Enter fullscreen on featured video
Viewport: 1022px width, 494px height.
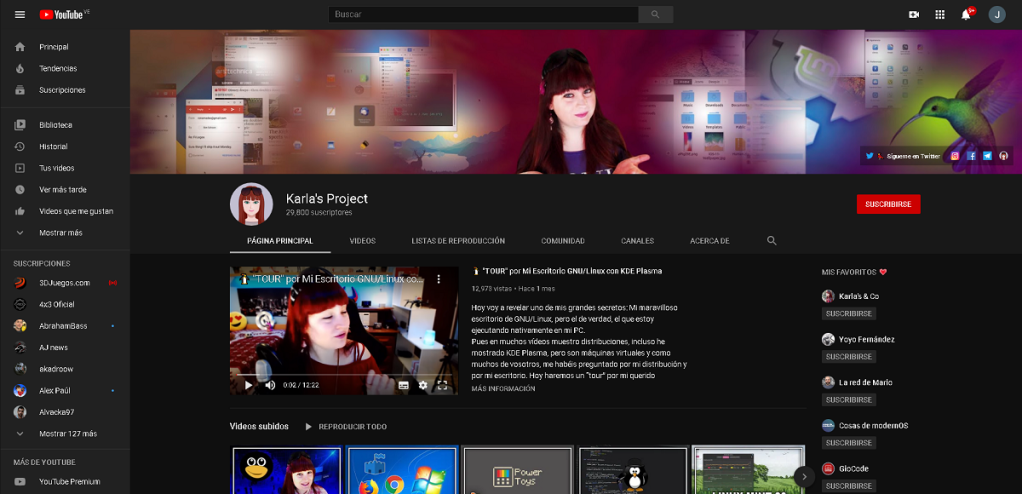pos(443,385)
